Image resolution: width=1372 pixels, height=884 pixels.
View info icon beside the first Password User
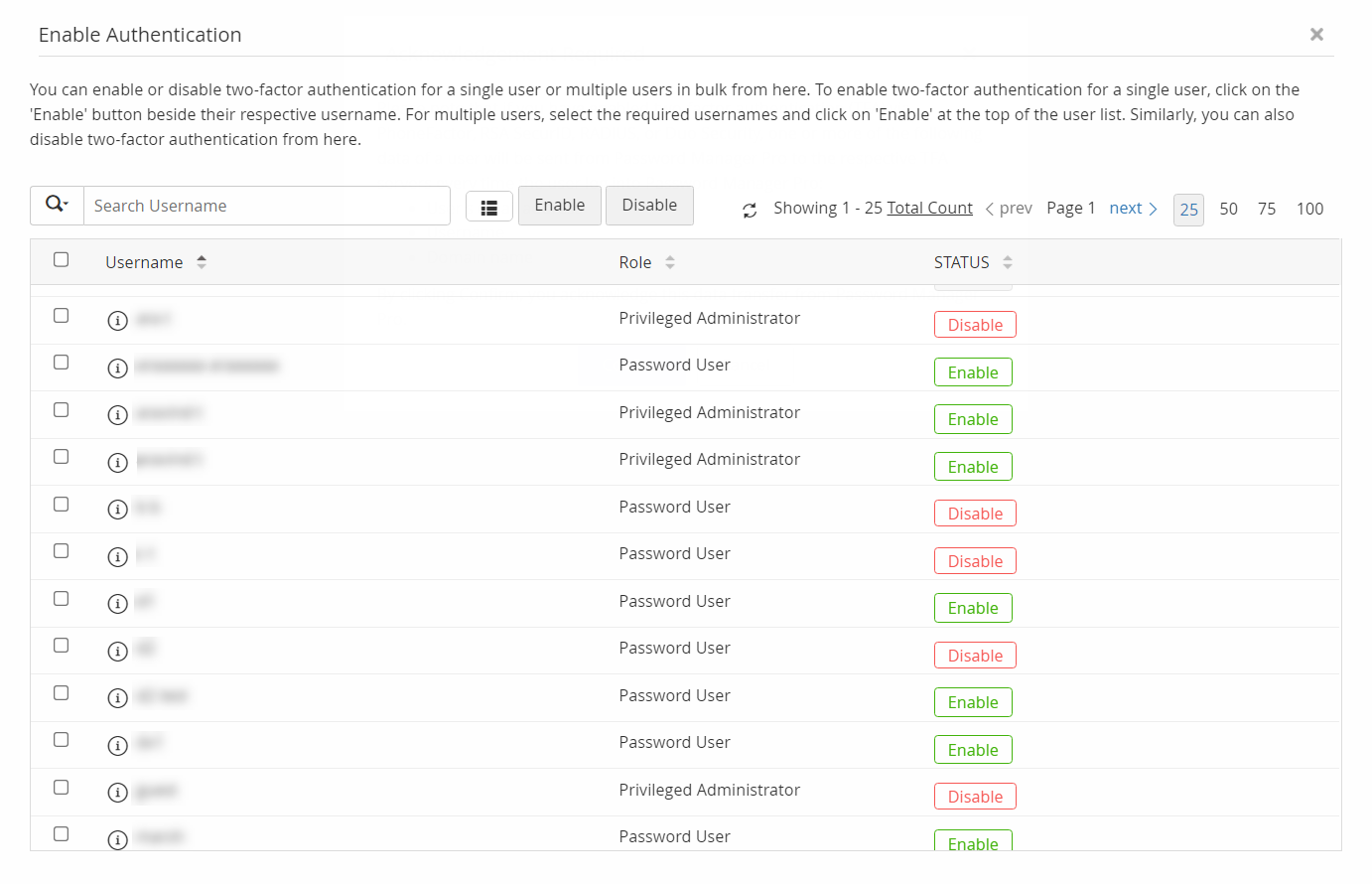(117, 368)
